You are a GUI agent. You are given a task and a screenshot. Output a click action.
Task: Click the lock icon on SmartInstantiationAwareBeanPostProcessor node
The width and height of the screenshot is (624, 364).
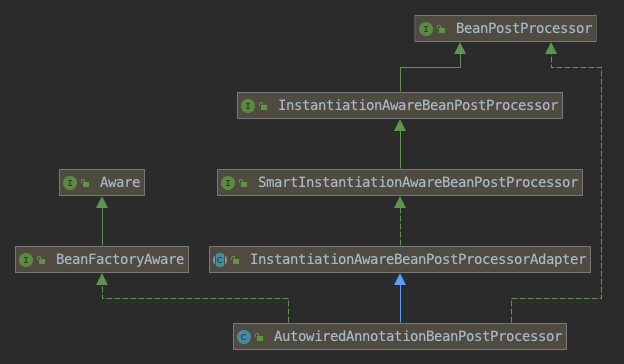tap(243, 183)
